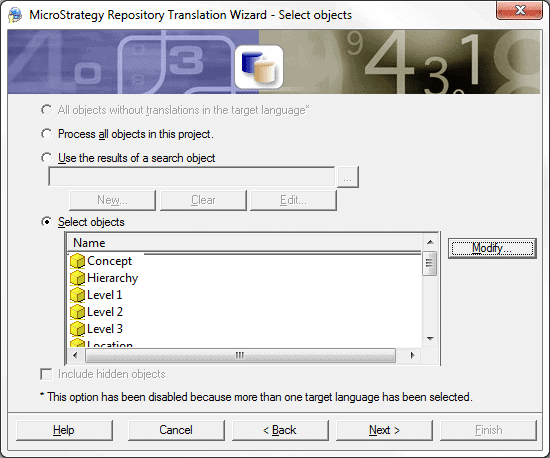
Task: Choose the 'Select objects' radio button
Action: click(46, 222)
